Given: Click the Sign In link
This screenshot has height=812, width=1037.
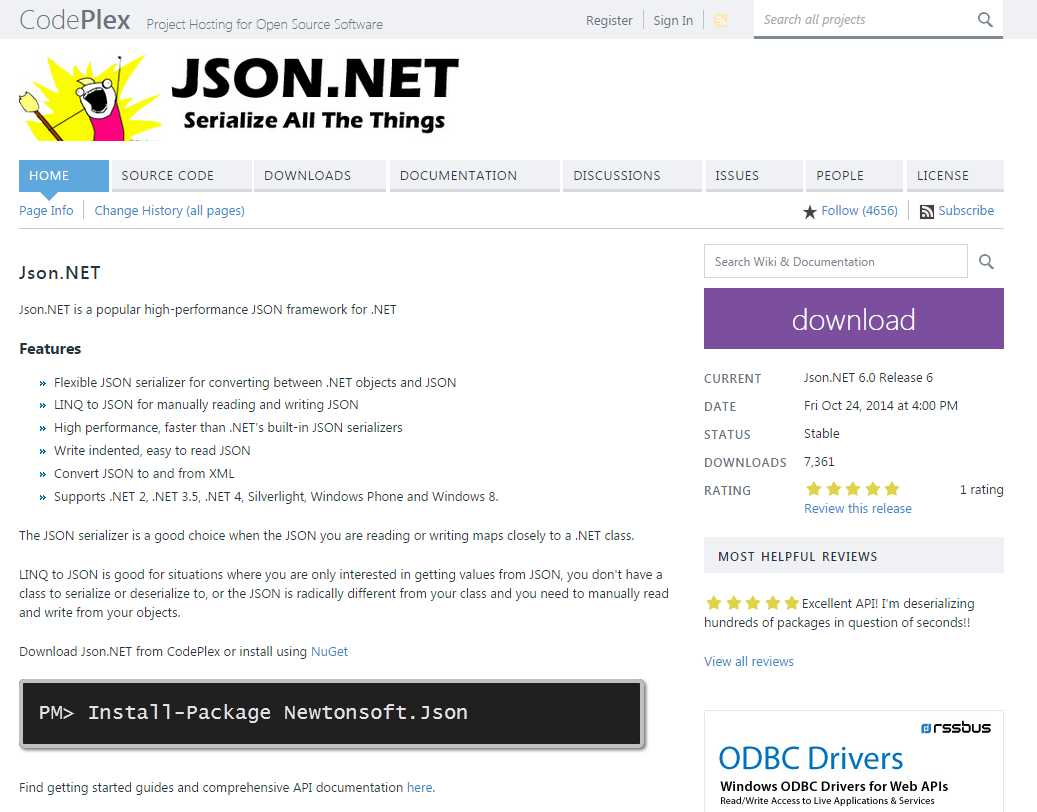Looking at the screenshot, I should tap(673, 20).
